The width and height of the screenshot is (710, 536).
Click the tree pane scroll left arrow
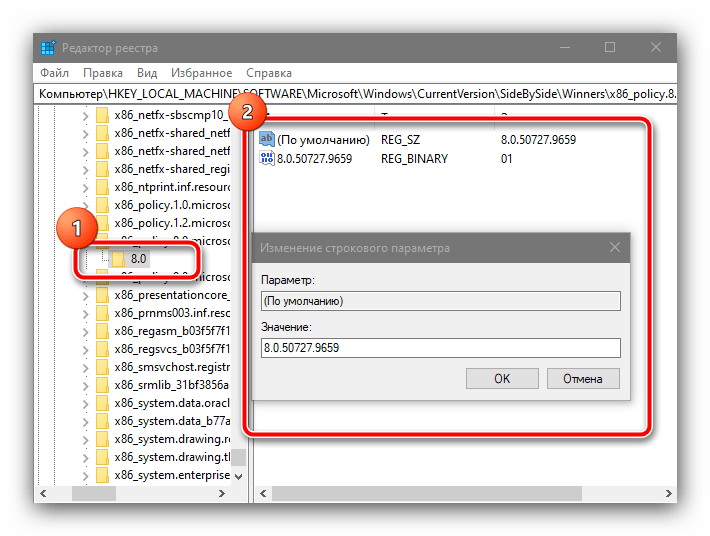tap(43, 493)
